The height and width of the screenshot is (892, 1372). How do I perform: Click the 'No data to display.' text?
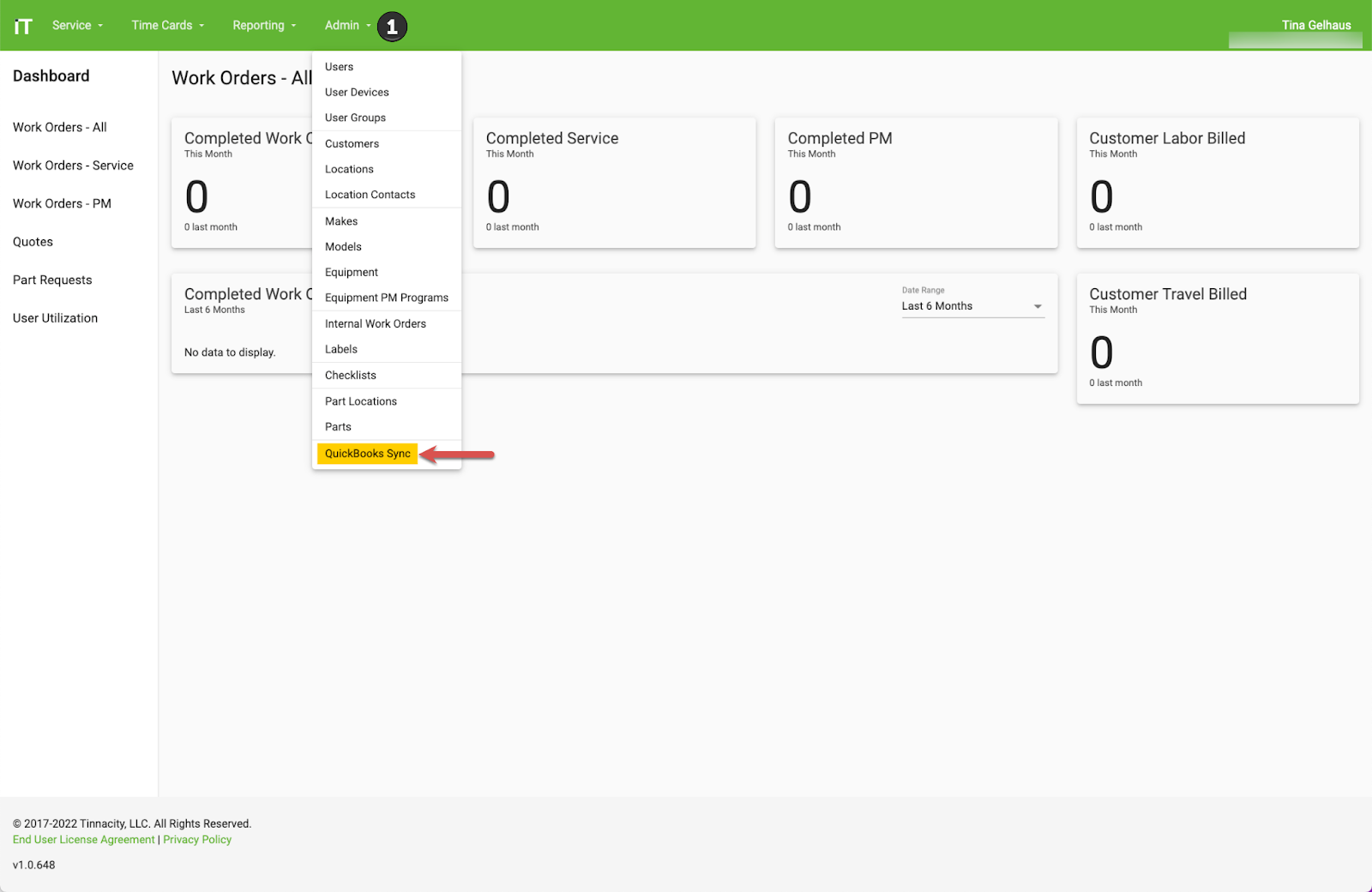230,353
